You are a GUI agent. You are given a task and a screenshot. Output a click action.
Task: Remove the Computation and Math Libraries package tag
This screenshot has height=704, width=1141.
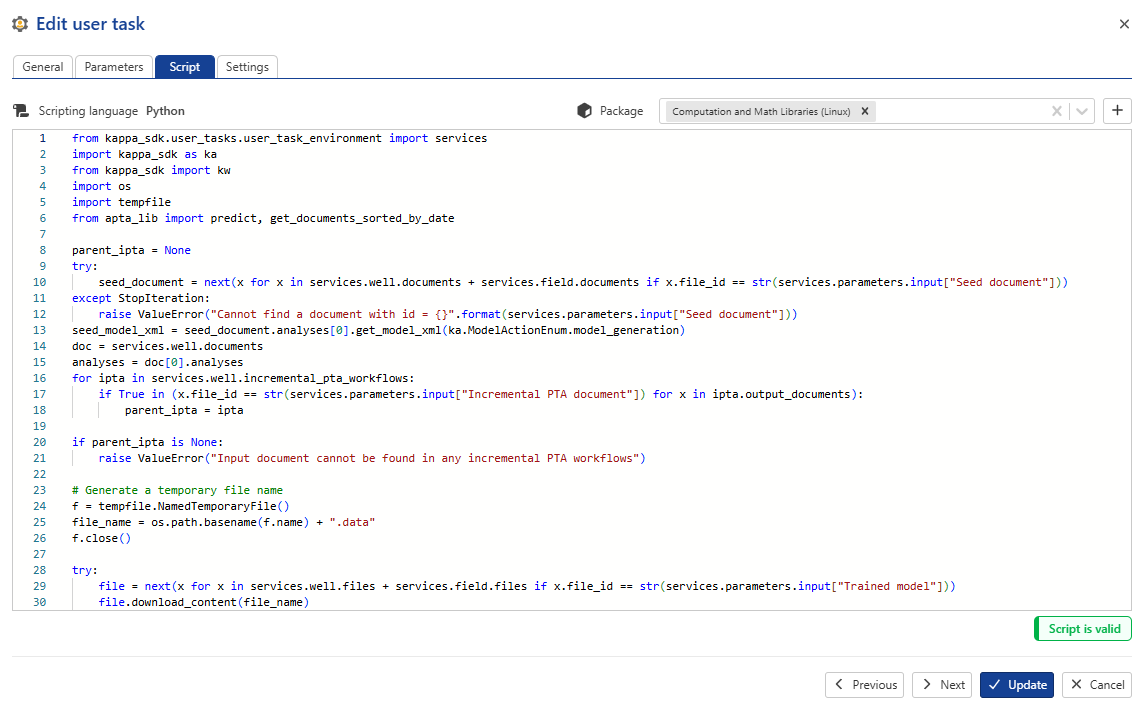(x=865, y=111)
